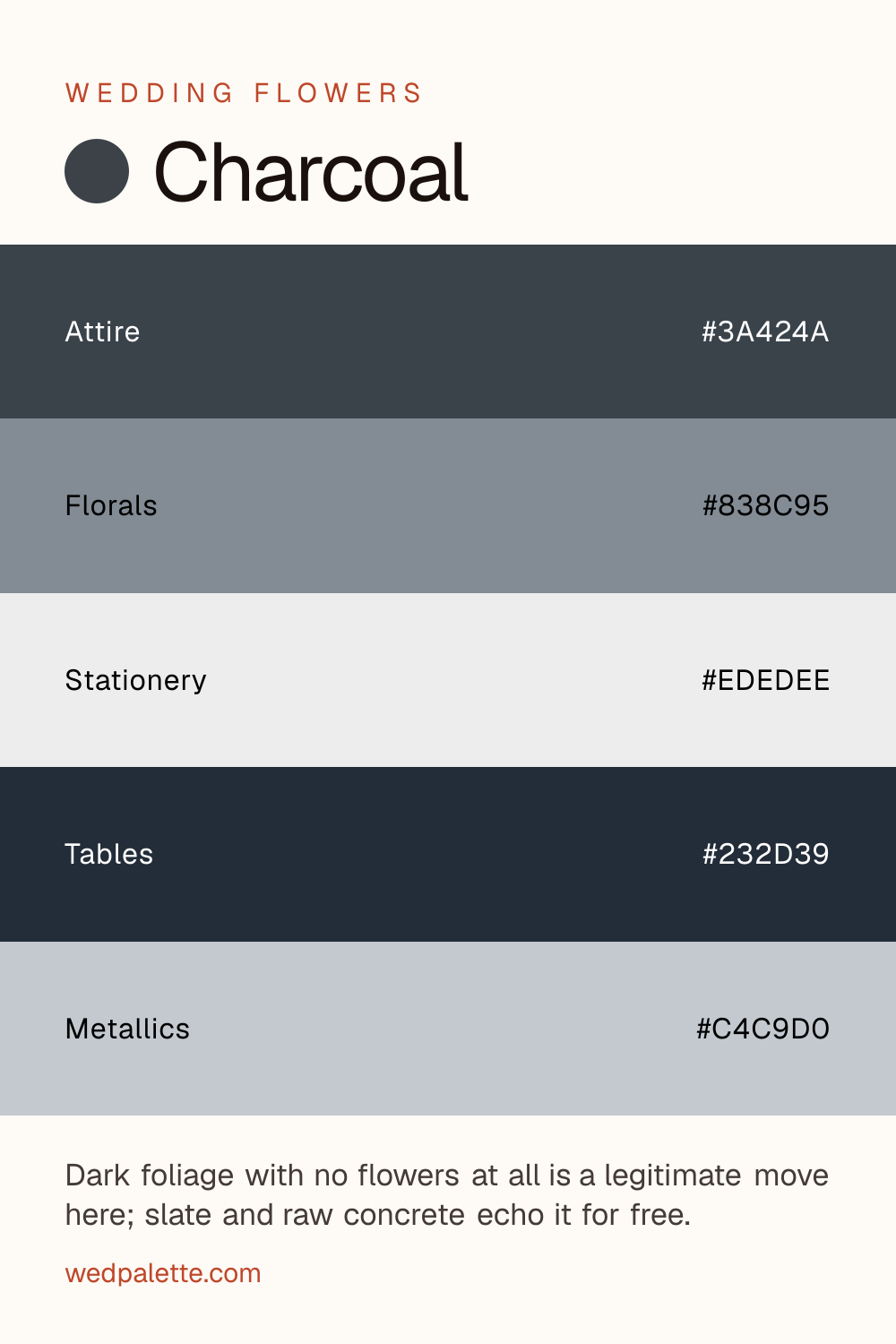Click the Tables label
This screenshot has width=896, height=1344.
click(x=108, y=854)
